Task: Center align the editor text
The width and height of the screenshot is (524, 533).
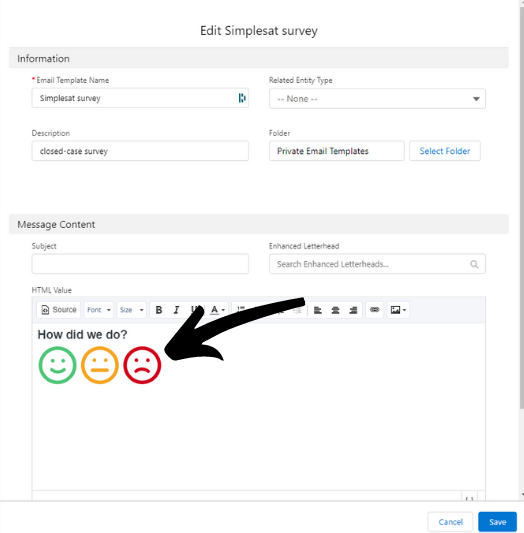Action: pyautogui.click(x=335, y=310)
